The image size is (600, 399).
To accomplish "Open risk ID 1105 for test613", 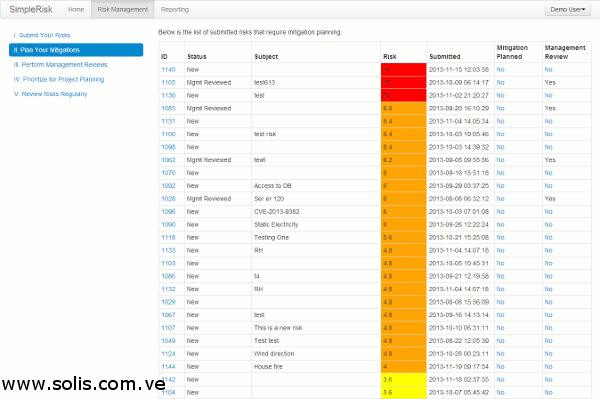I will point(168,83).
